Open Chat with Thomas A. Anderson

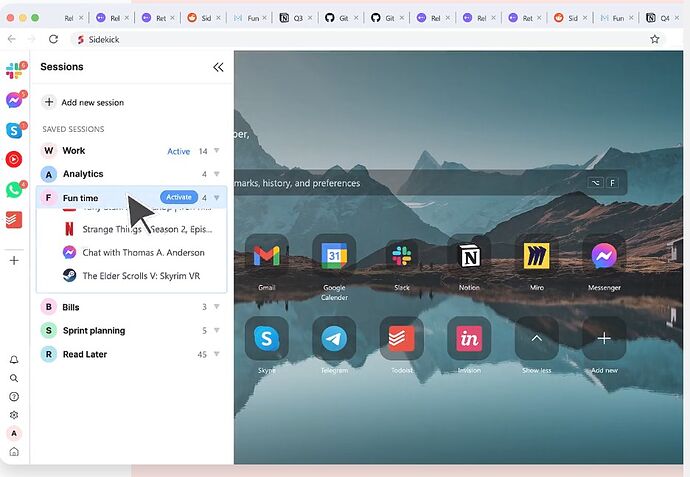(134, 253)
